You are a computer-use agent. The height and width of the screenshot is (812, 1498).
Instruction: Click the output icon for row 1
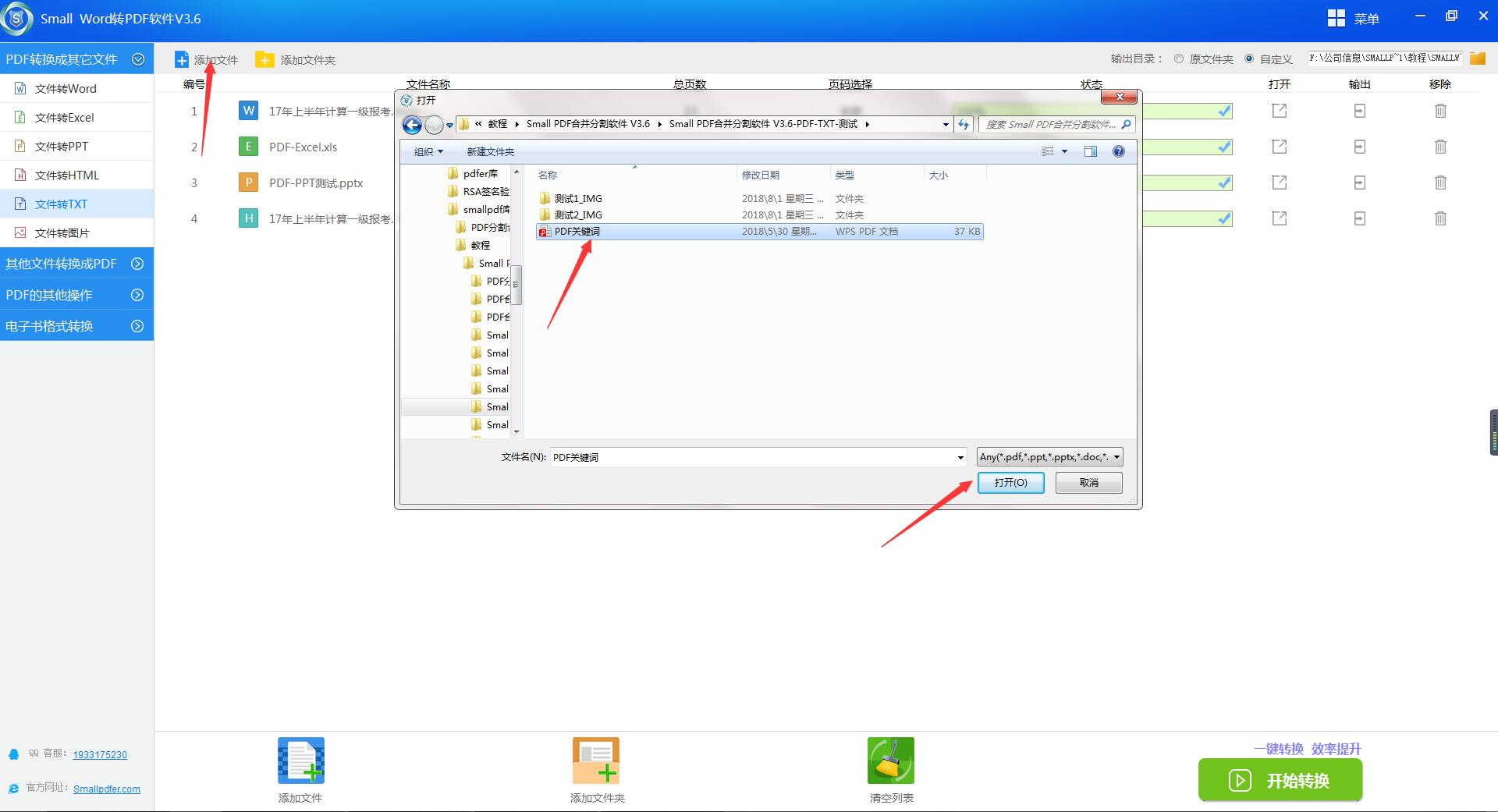pos(1360,111)
